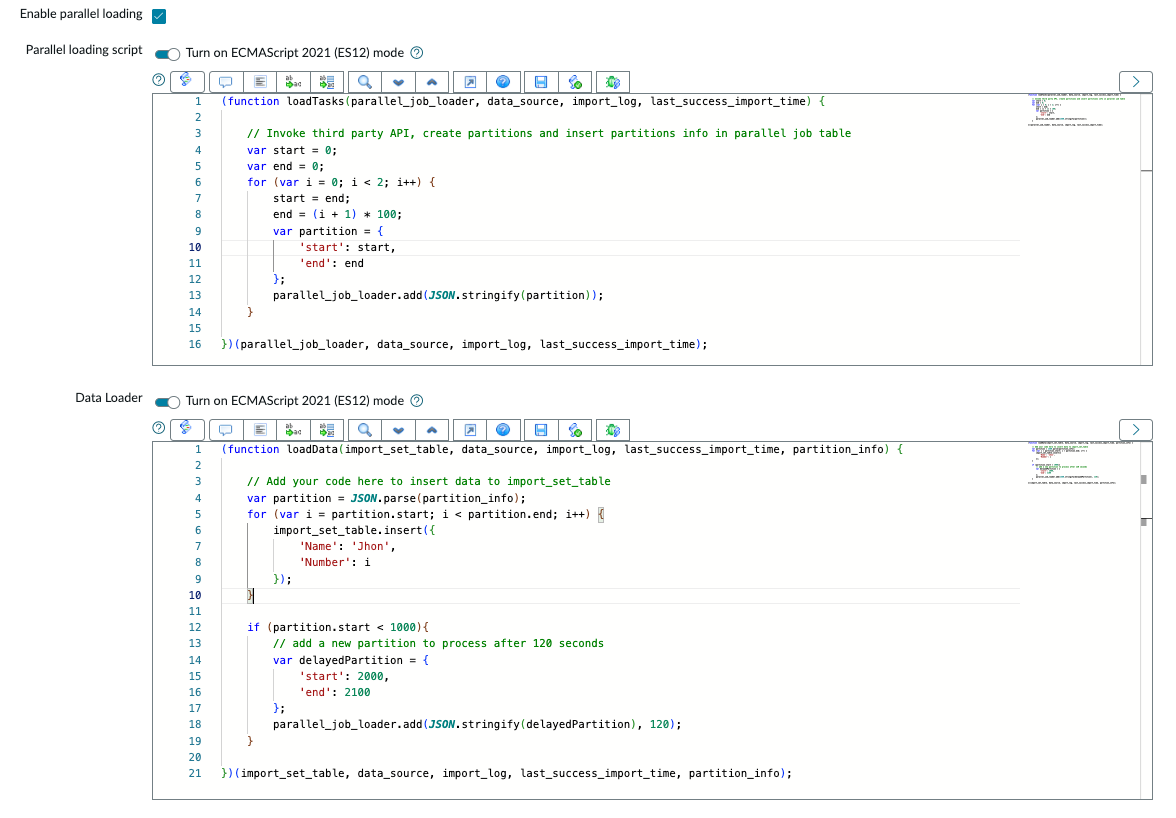Expand side panel arrow of Data Loader editor
This screenshot has width=1176, height=818.
[x=1136, y=430]
